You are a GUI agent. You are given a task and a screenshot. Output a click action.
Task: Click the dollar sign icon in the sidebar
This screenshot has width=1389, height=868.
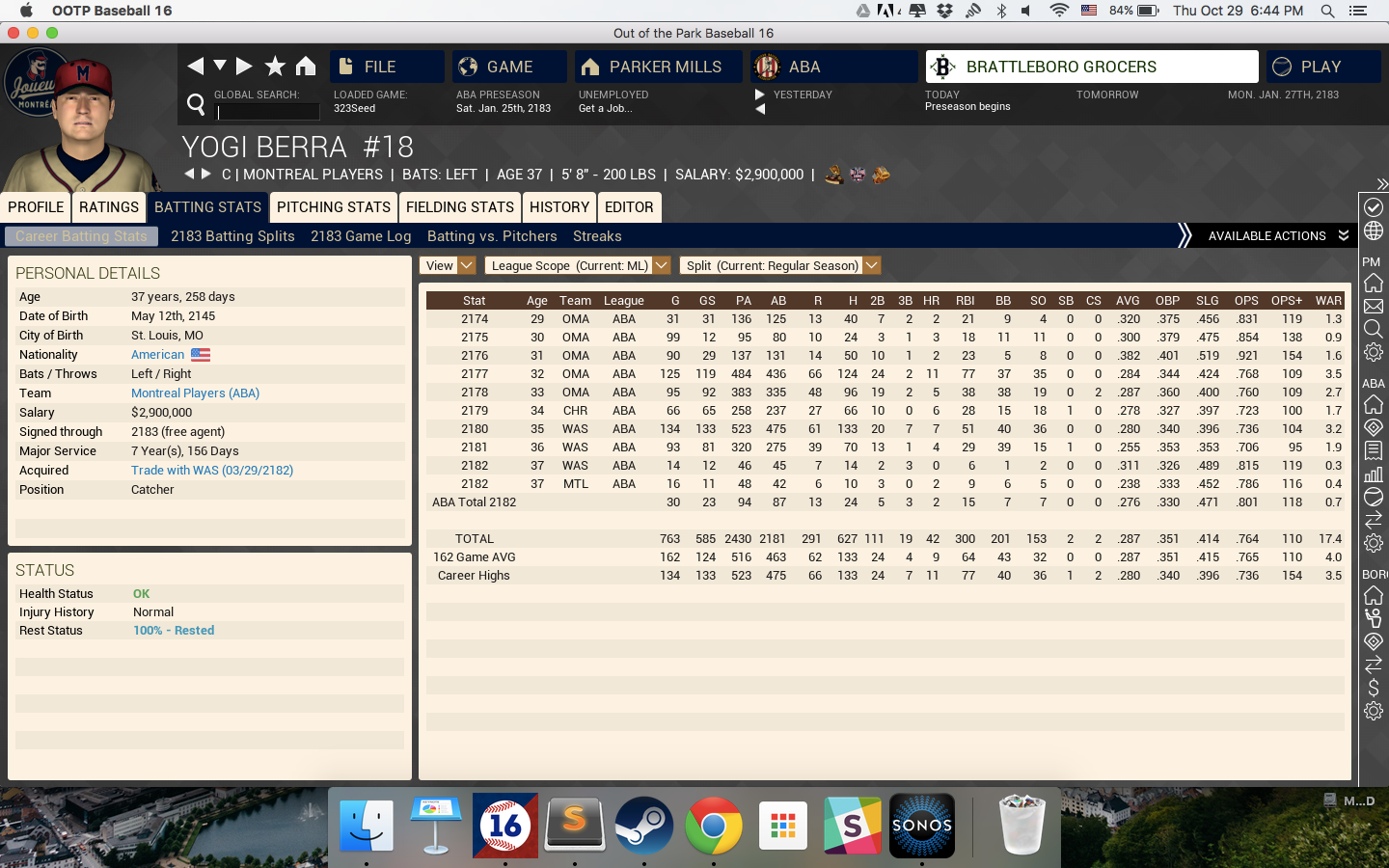click(1374, 688)
